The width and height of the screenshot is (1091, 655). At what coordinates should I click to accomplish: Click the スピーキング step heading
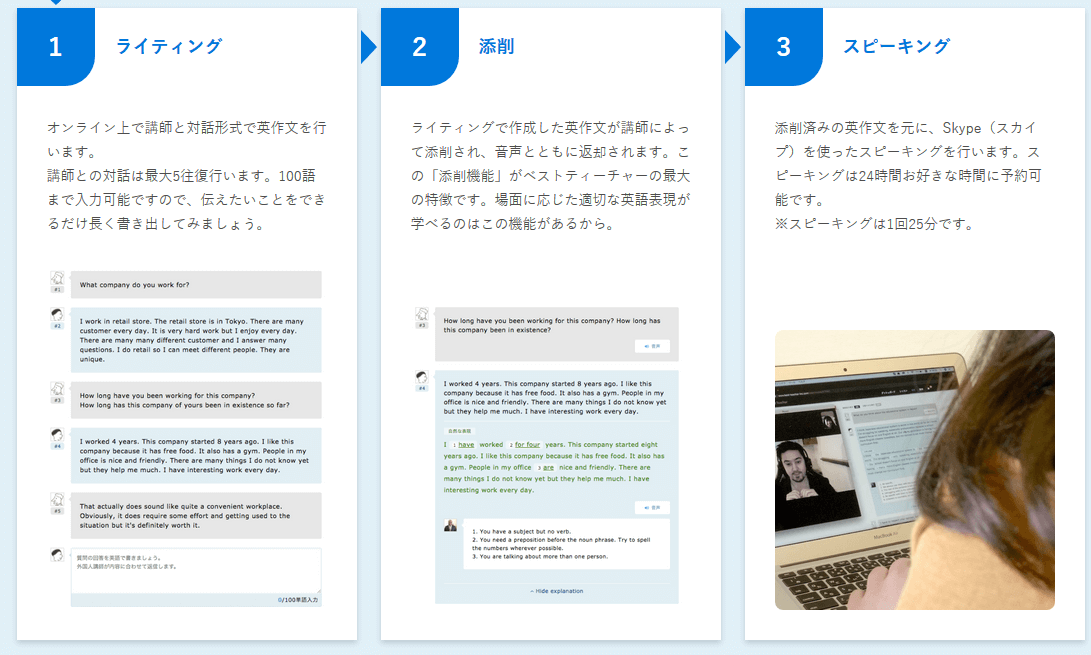(897, 47)
